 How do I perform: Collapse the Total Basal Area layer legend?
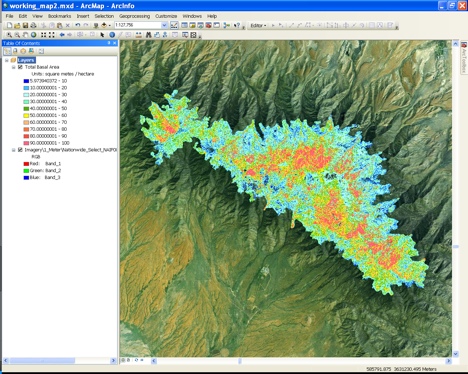(14, 67)
